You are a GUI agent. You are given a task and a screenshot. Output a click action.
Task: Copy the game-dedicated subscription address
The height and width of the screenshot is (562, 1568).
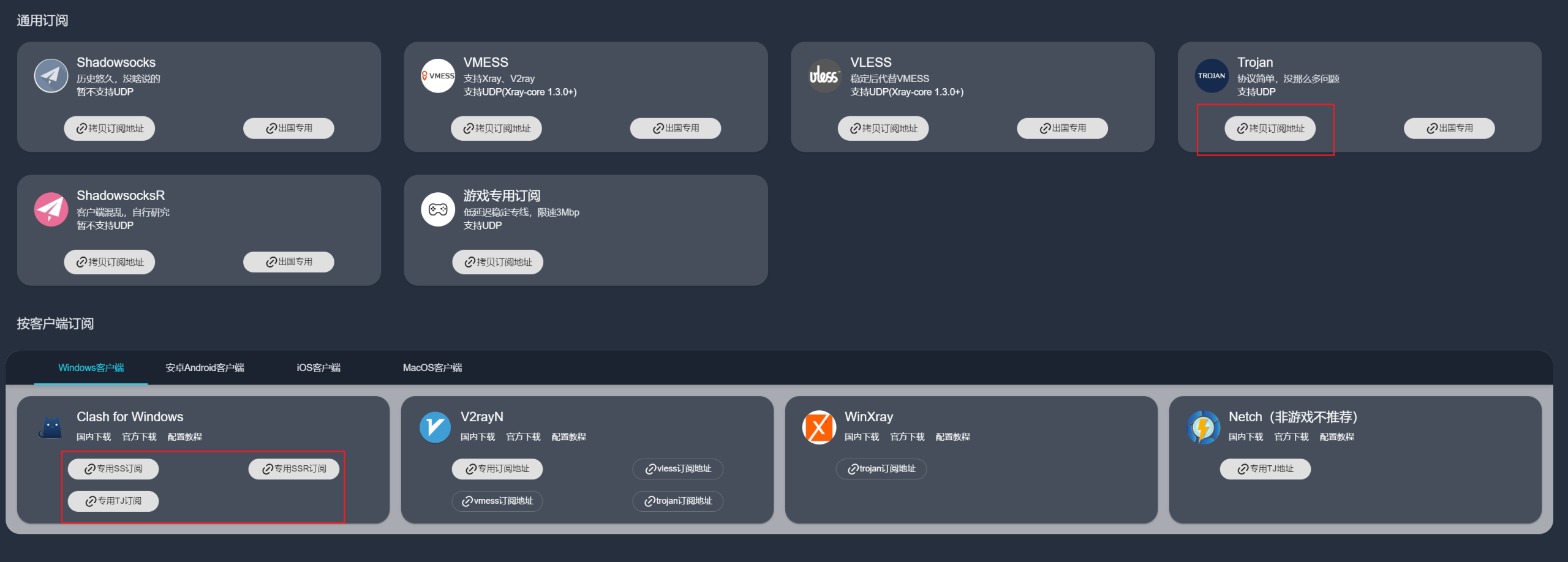[x=497, y=262]
